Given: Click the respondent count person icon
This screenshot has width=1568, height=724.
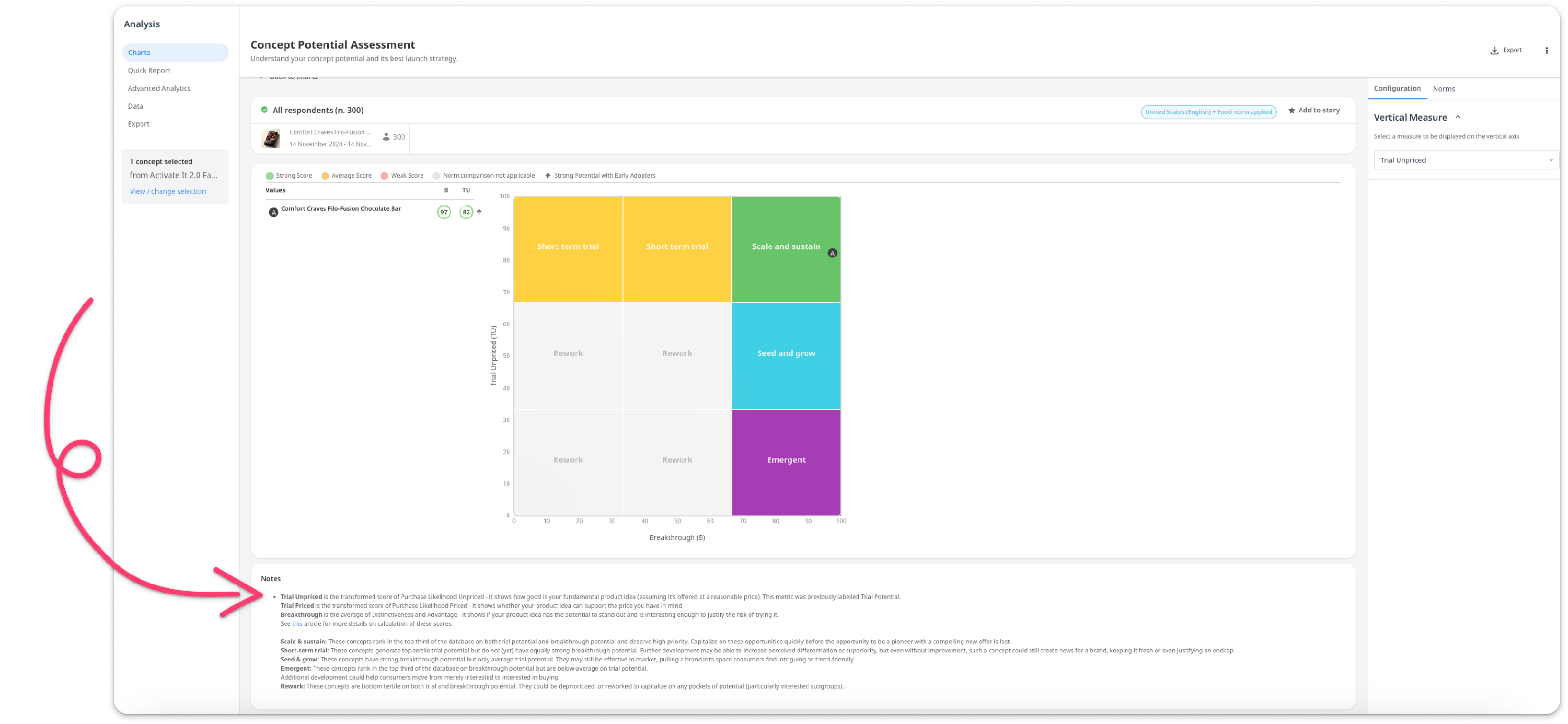Looking at the screenshot, I should tap(386, 137).
